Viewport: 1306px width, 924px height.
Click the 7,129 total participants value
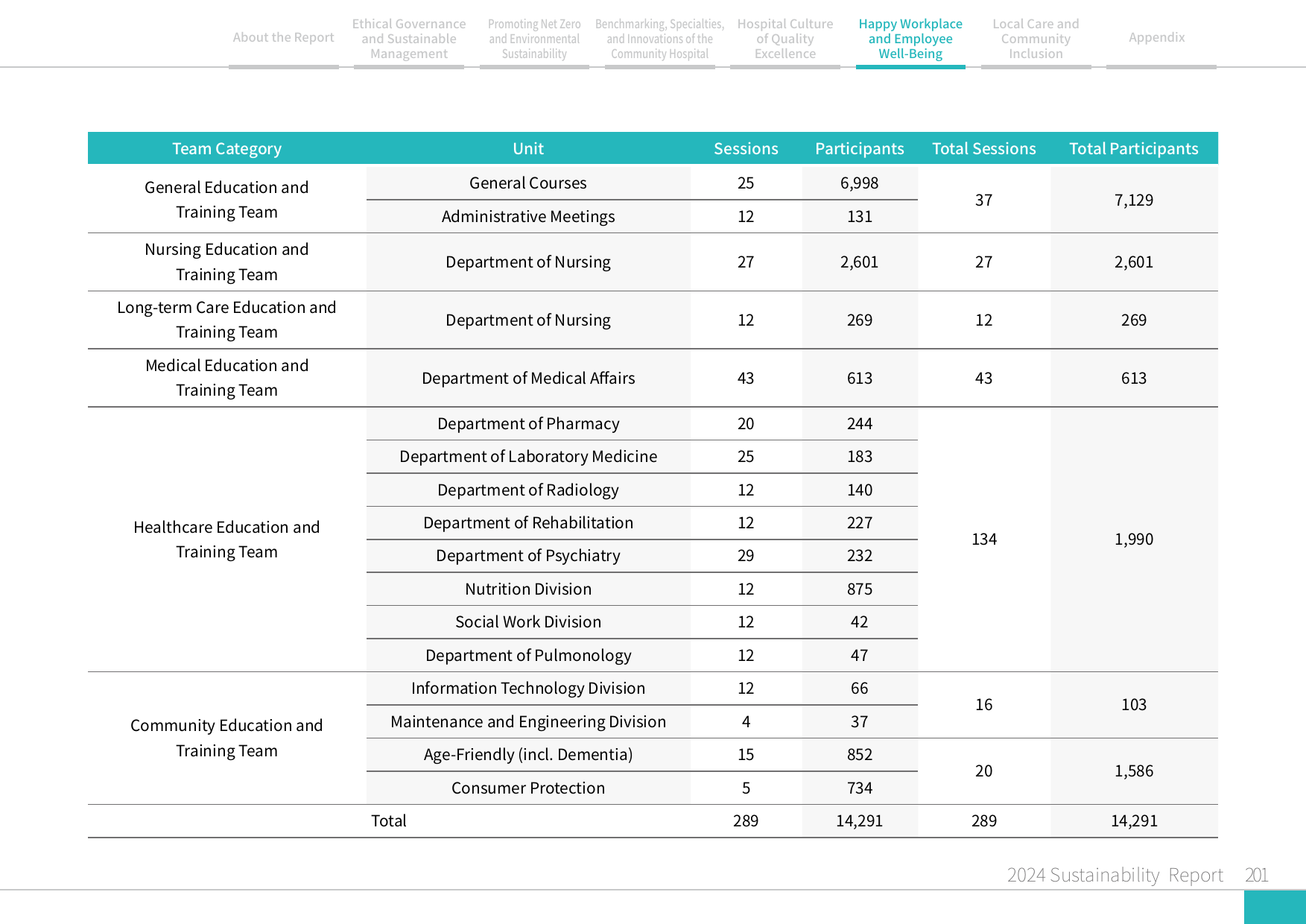1134,200
